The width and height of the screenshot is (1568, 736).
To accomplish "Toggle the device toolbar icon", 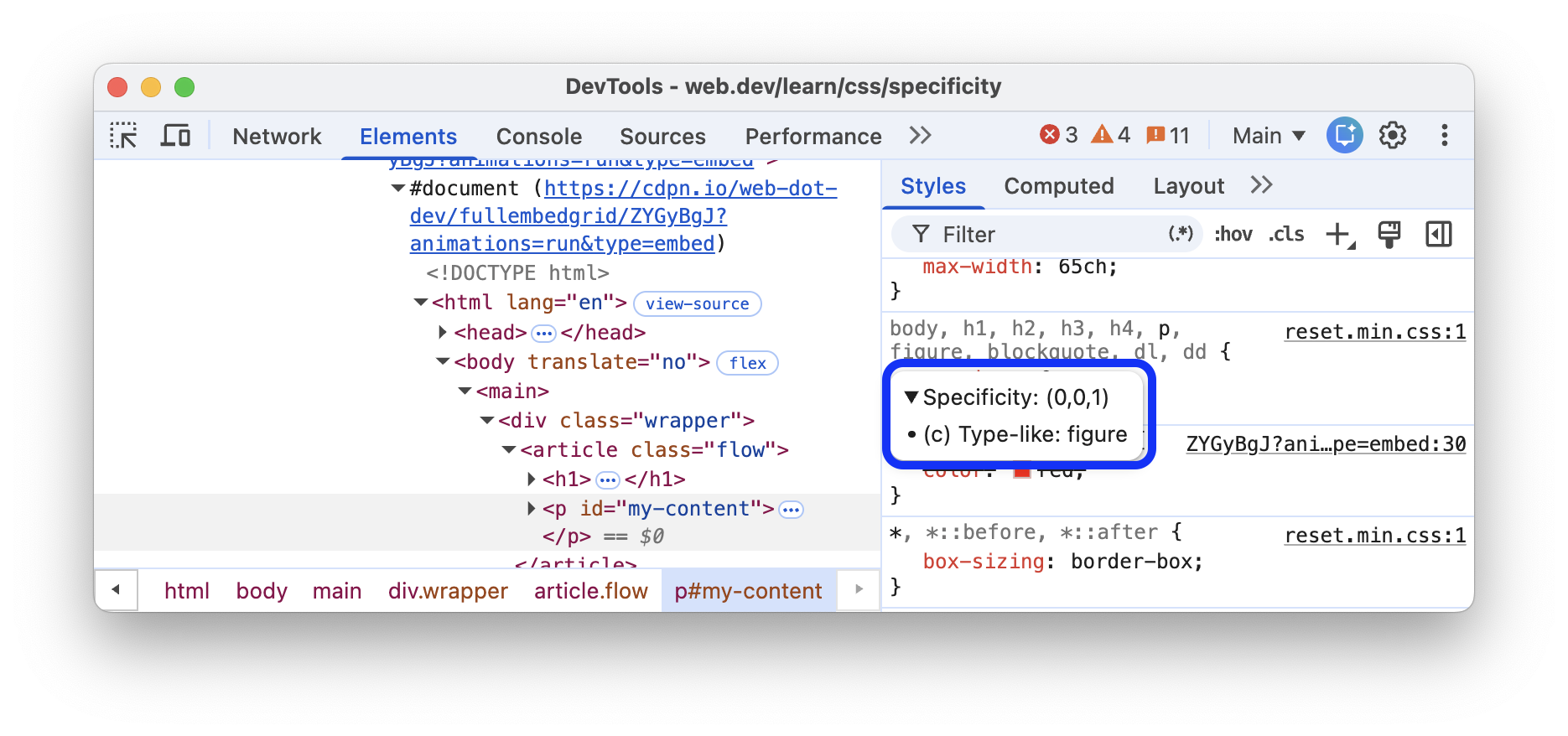I will pyautogui.click(x=175, y=136).
